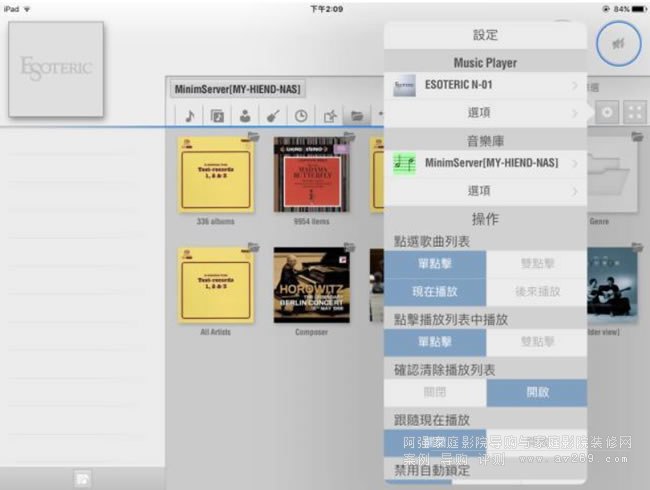Tap the music note songs icon
The height and width of the screenshot is (490, 650).
[x=189, y=115]
